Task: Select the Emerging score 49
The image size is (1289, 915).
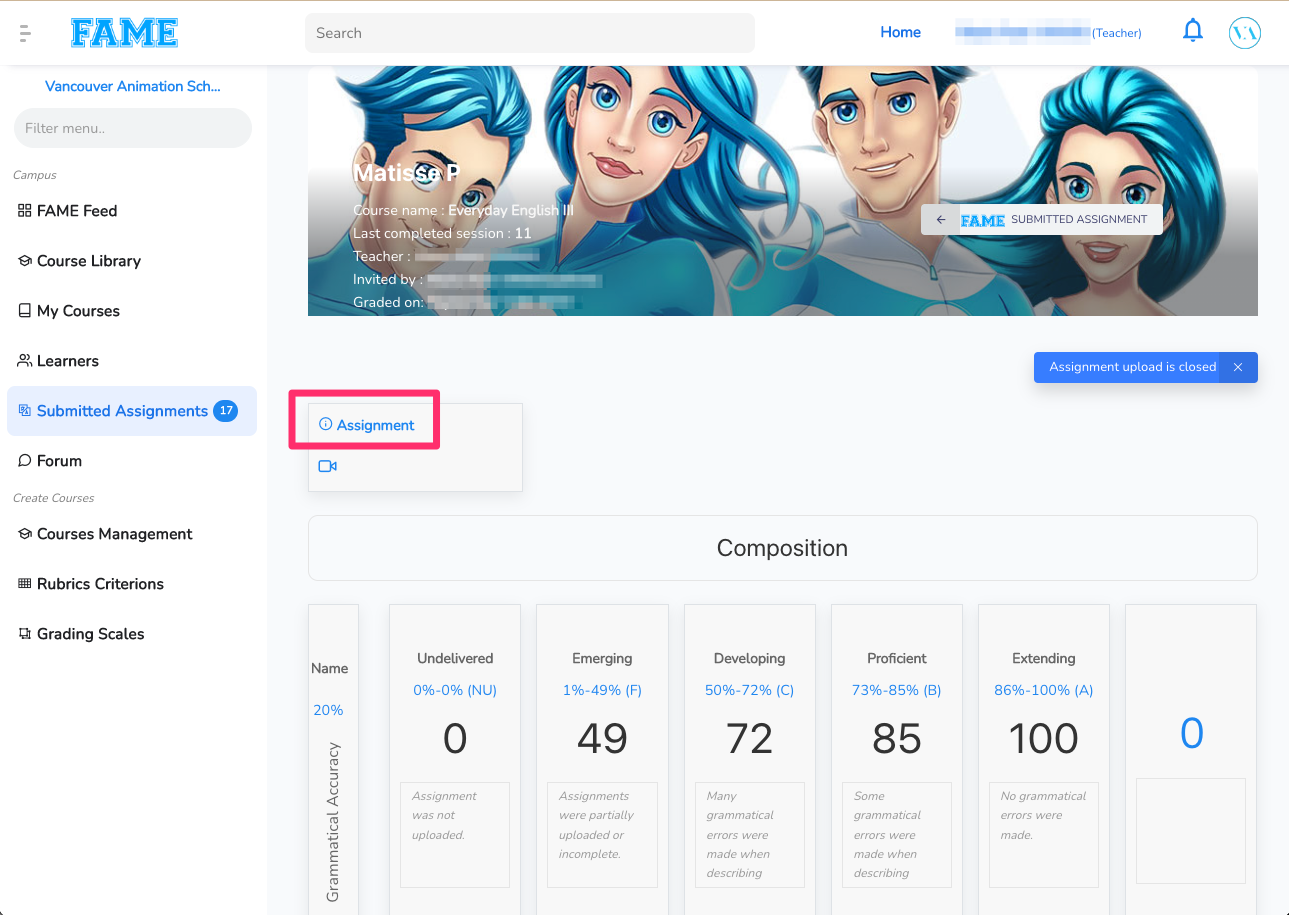Action: pyautogui.click(x=602, y=739)
